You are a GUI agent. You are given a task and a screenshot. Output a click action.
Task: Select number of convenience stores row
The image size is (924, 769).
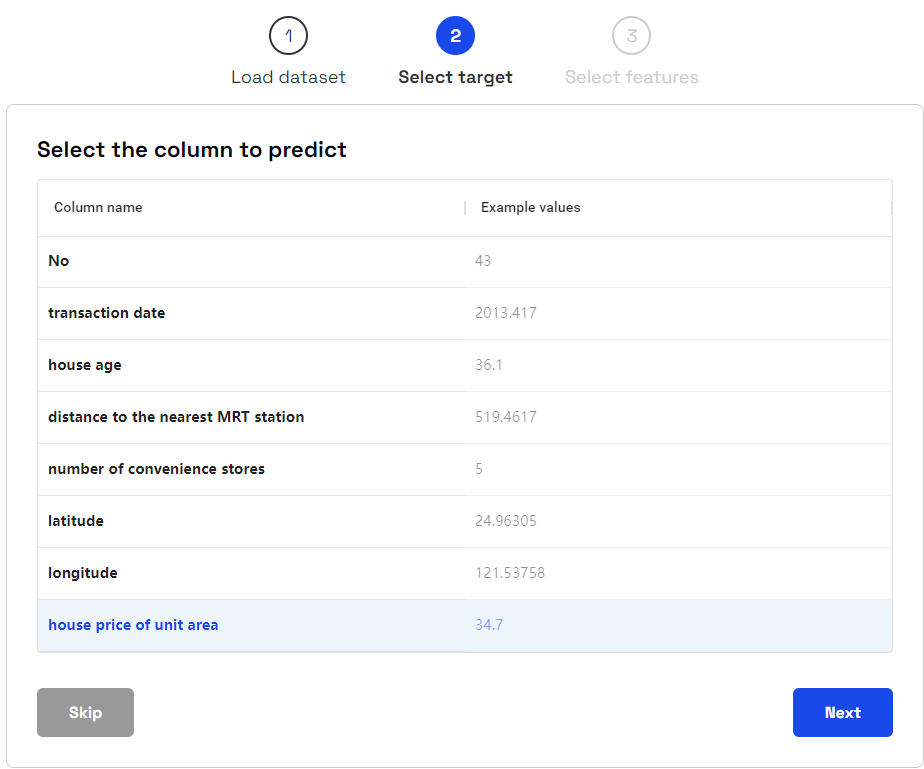(x=465, y=469)
